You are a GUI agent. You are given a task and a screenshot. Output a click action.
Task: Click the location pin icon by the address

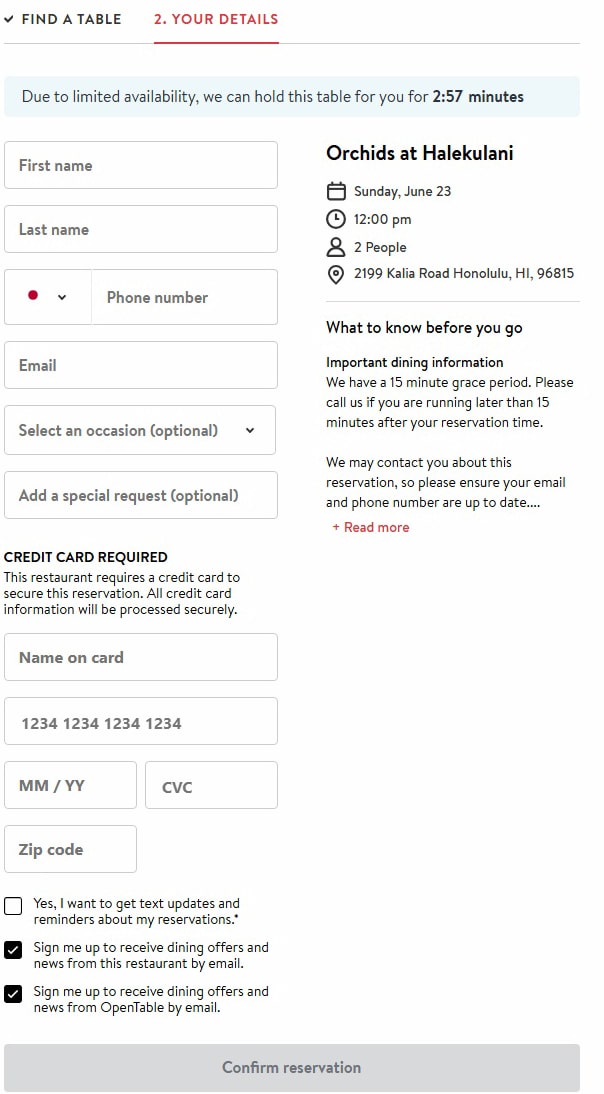[336, 273]
